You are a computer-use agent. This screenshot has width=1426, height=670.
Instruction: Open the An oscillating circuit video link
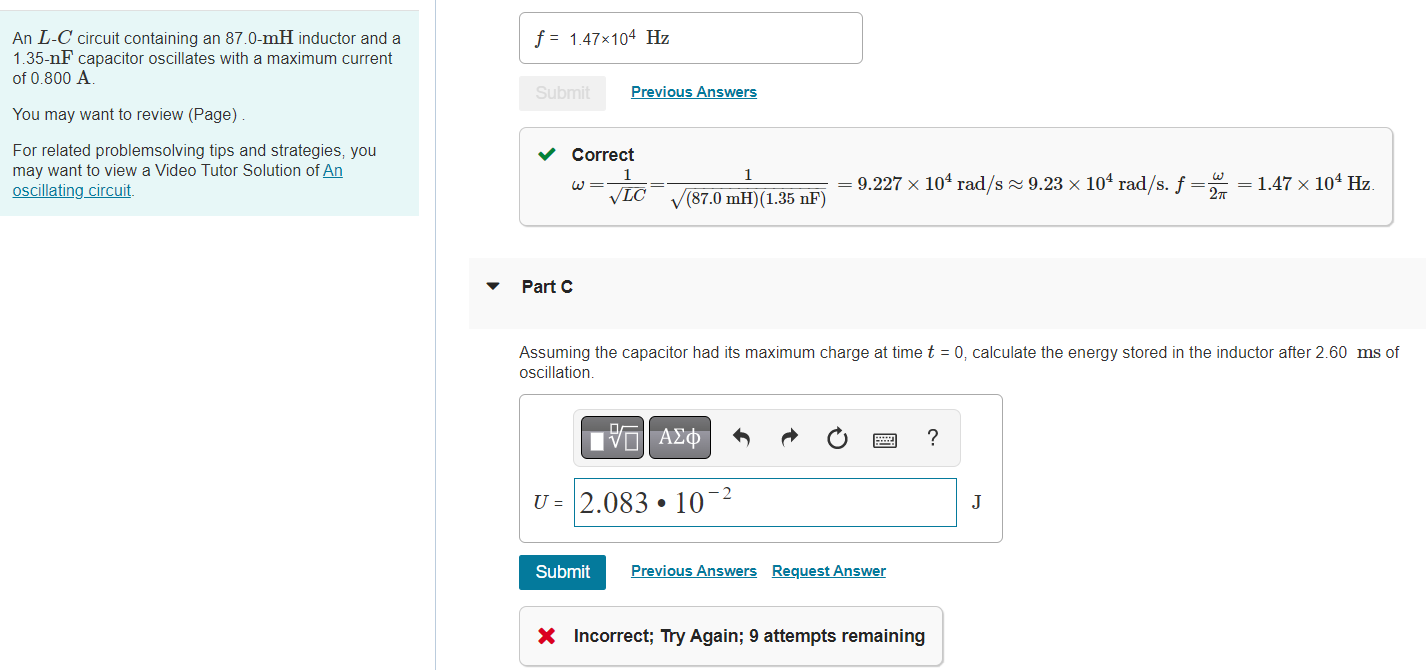click(x=71, y=190)
